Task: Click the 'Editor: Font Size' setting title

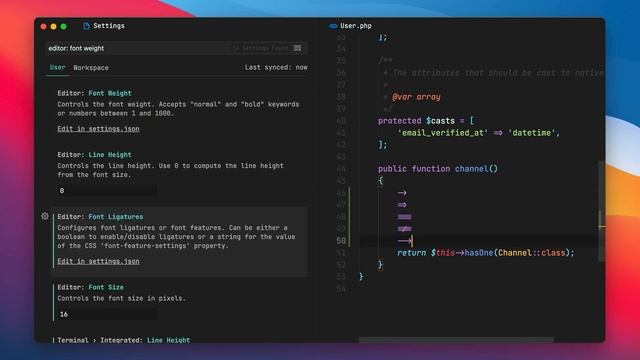Action: click(91, 287)
